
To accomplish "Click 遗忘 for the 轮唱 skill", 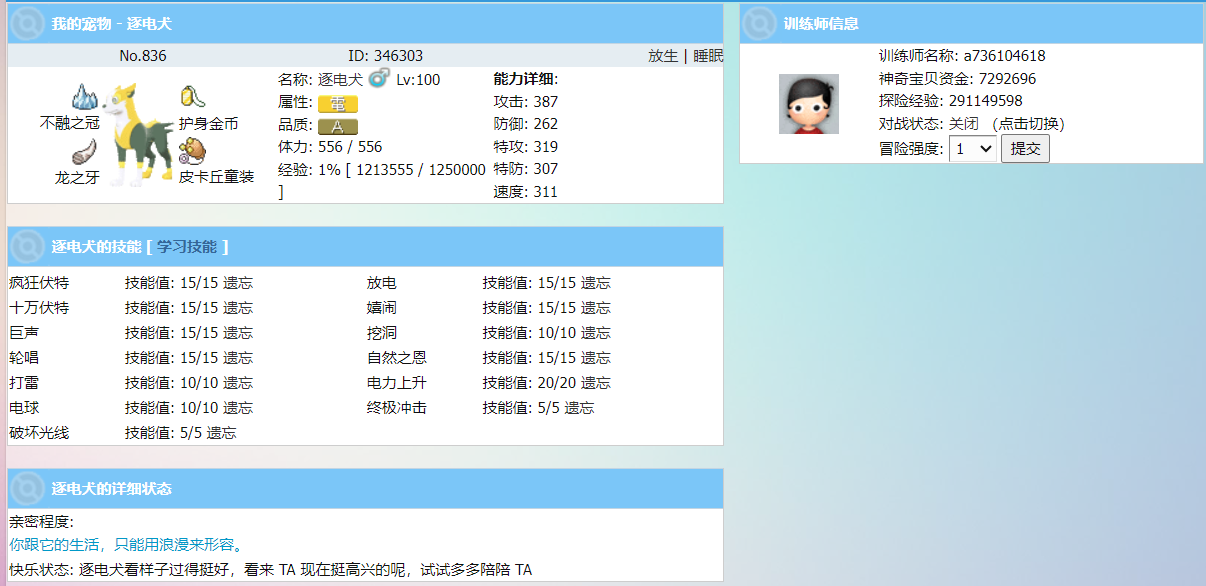I will [238, 358].
